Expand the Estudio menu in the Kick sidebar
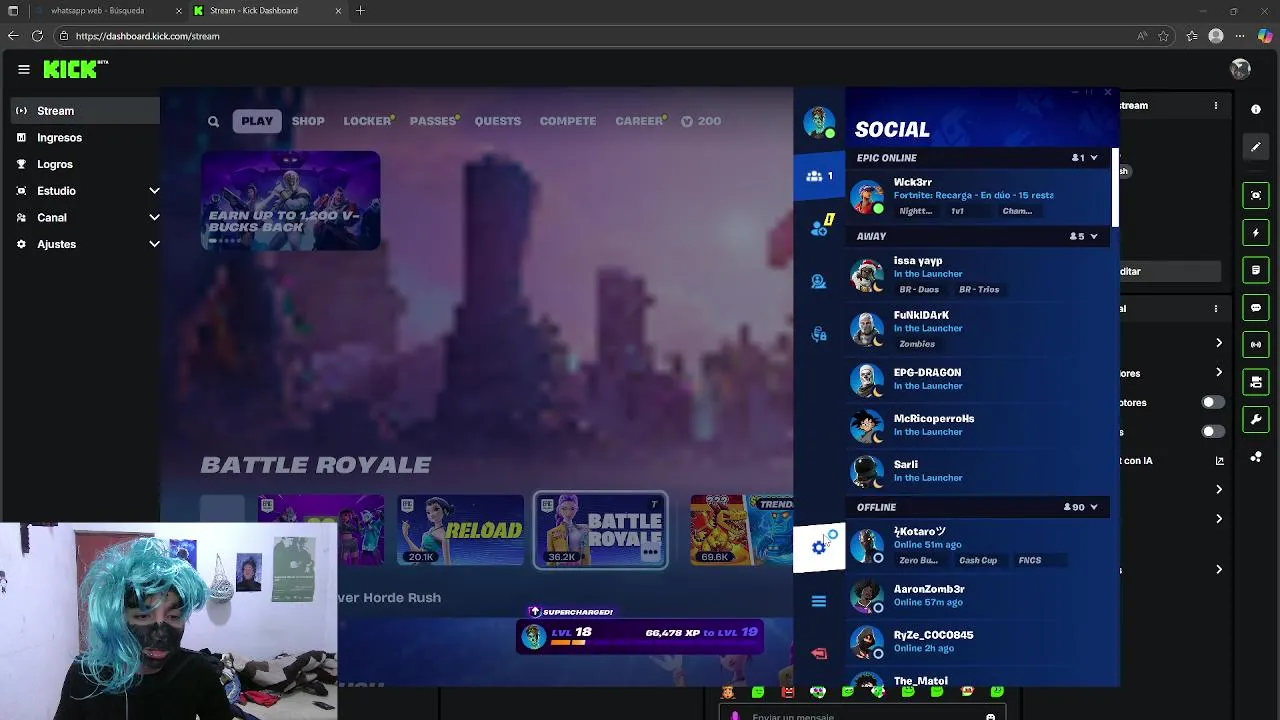The height and width of the screenshot is (720, 1280). coord(155,191)
